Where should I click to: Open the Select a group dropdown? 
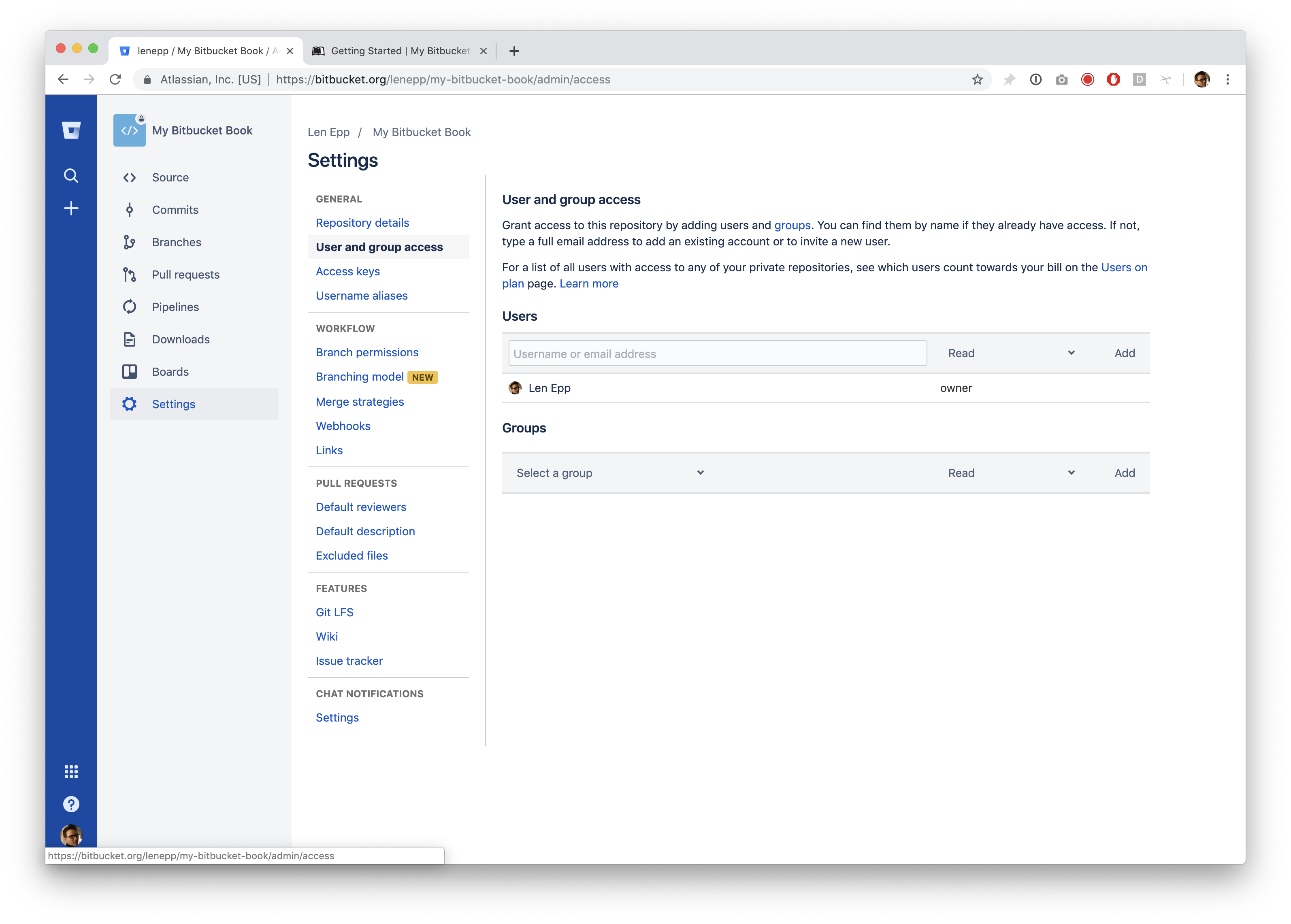[x=611, y=473]
